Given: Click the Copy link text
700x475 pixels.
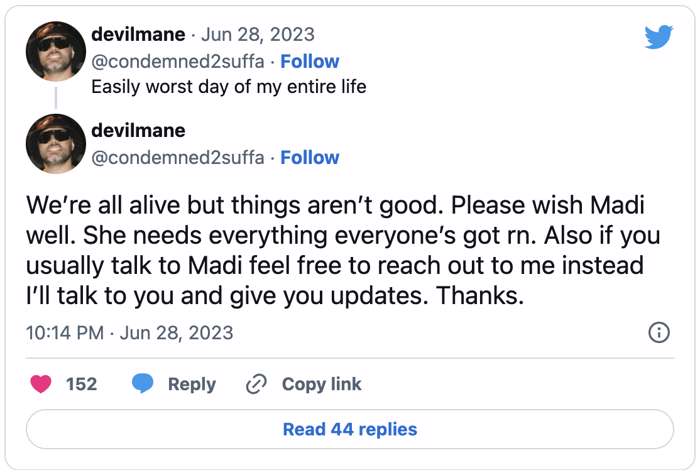Looking at the screenshot, I should (321, 384).
